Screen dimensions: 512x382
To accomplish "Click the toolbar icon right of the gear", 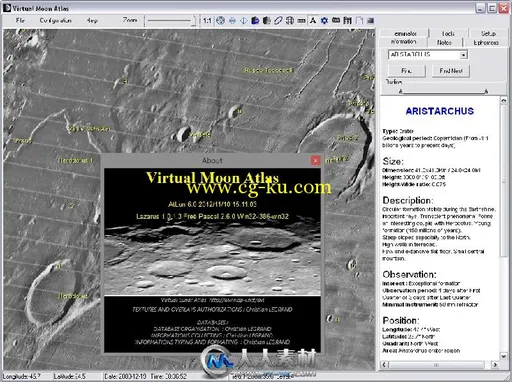I will click(x=336, y=21).
